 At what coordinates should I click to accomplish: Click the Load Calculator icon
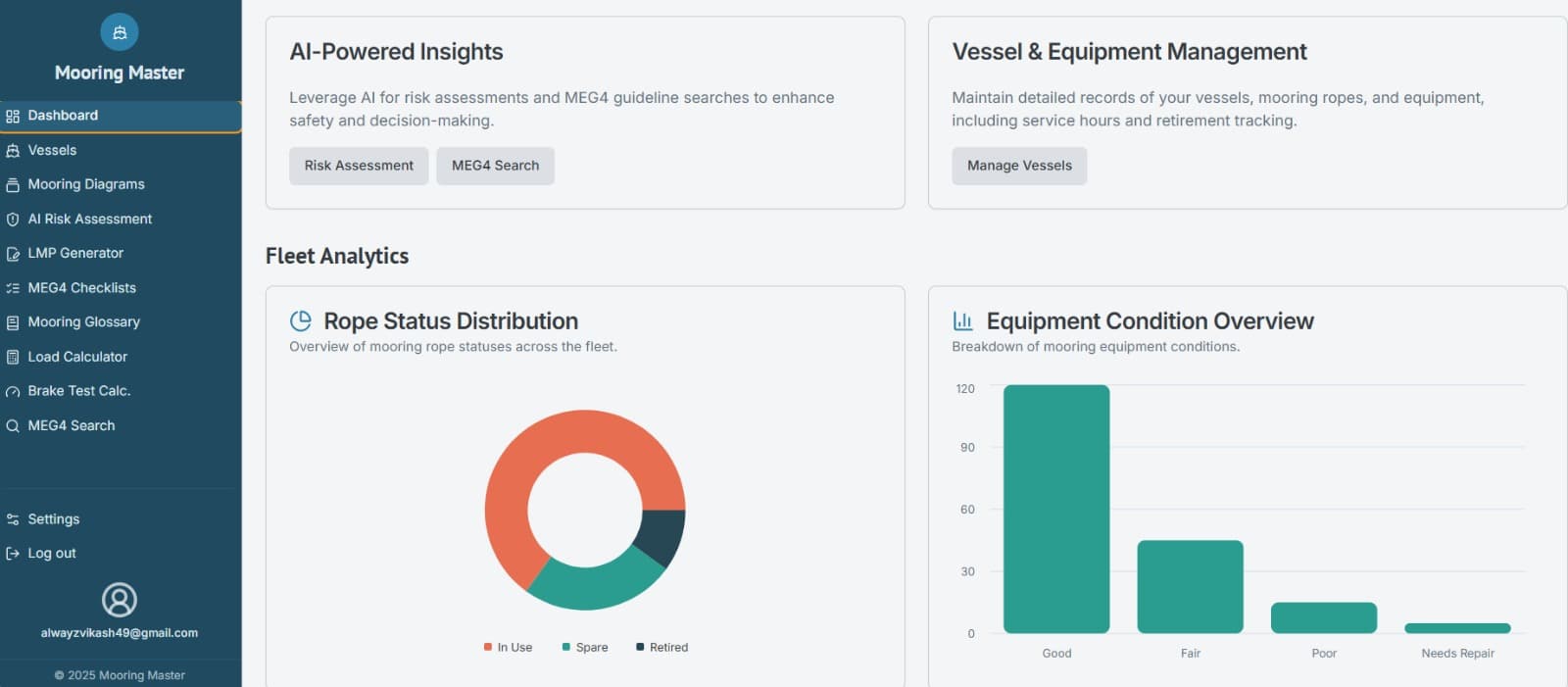click(x=13, y=358)
